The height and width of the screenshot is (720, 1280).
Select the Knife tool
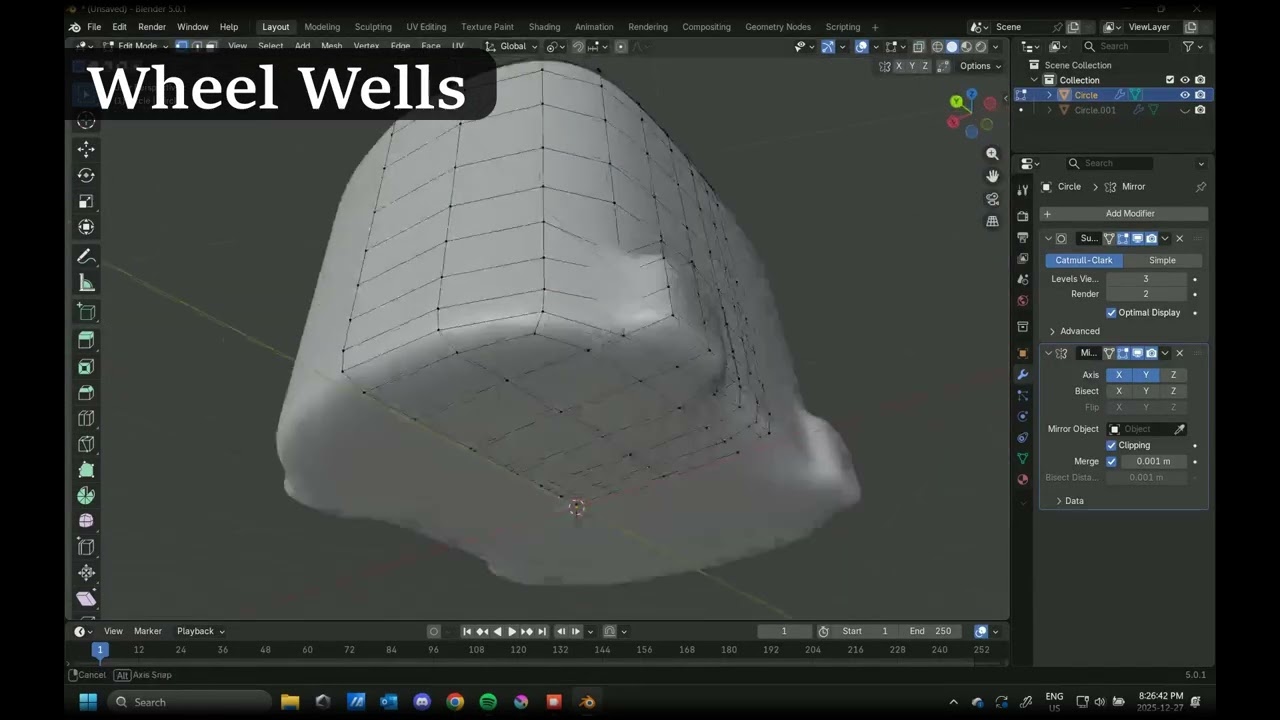tap(86, 444)
